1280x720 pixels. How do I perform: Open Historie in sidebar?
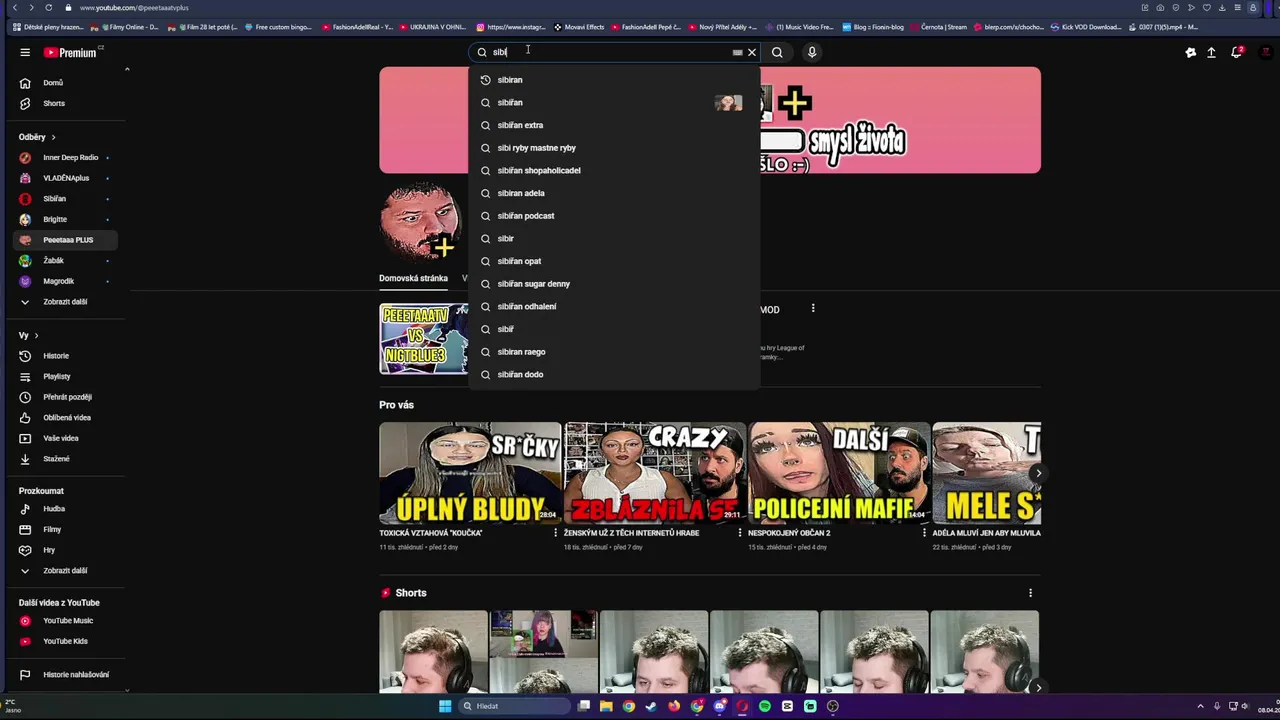66,356
